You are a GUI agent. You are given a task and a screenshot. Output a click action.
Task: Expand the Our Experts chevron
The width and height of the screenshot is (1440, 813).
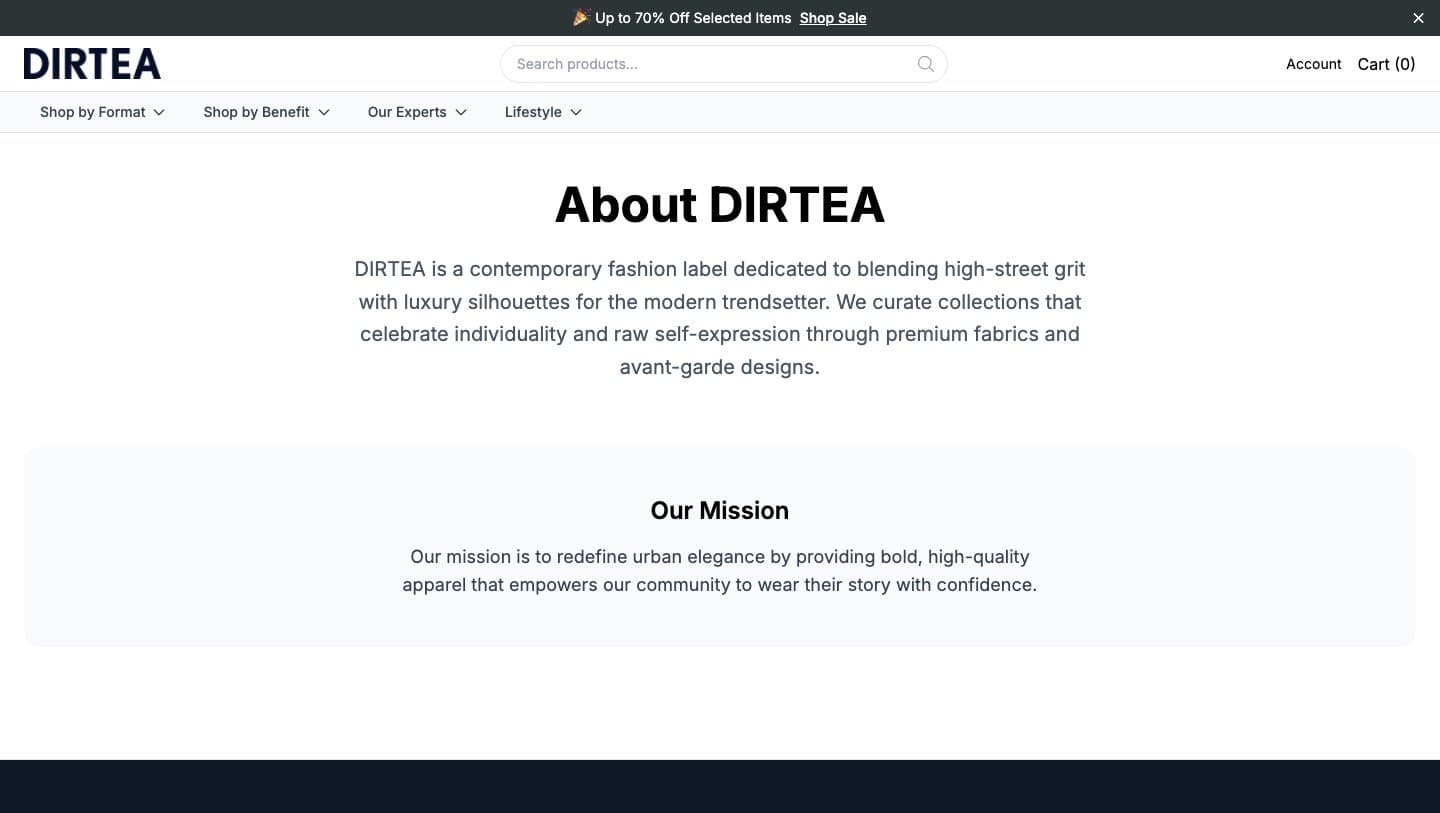click(461, 112)
